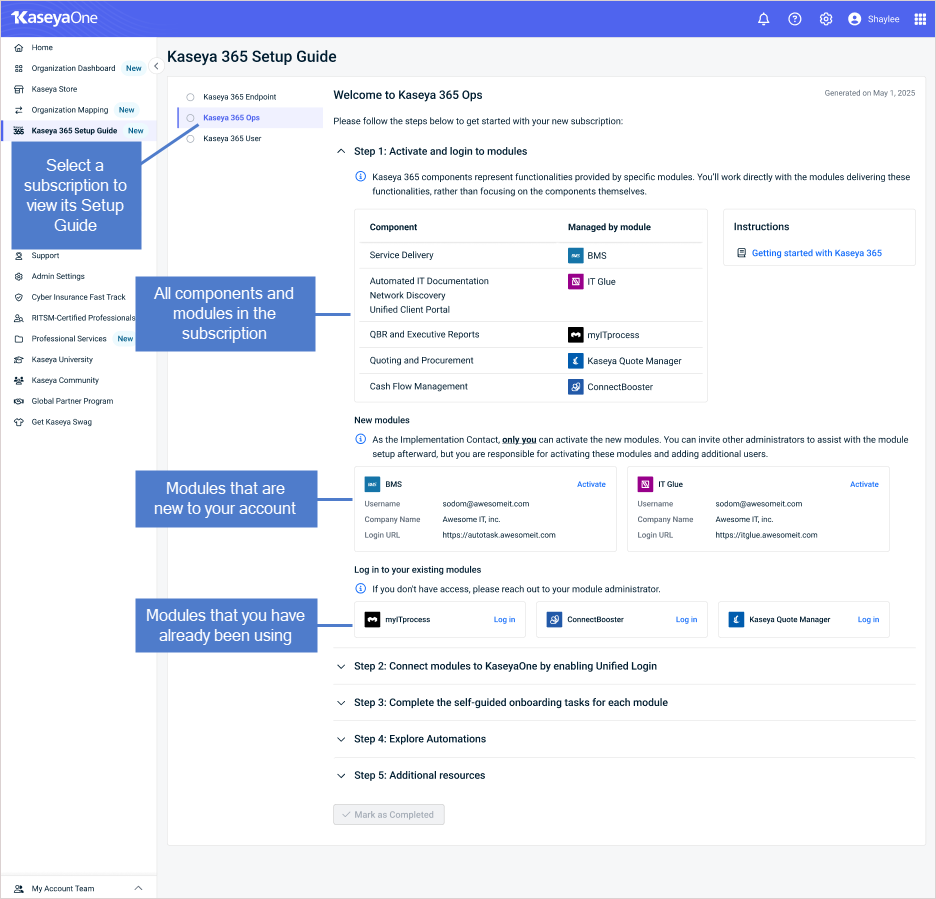
Task: Click the Kaseya Community people icon
Action: [x=19, y=380]
